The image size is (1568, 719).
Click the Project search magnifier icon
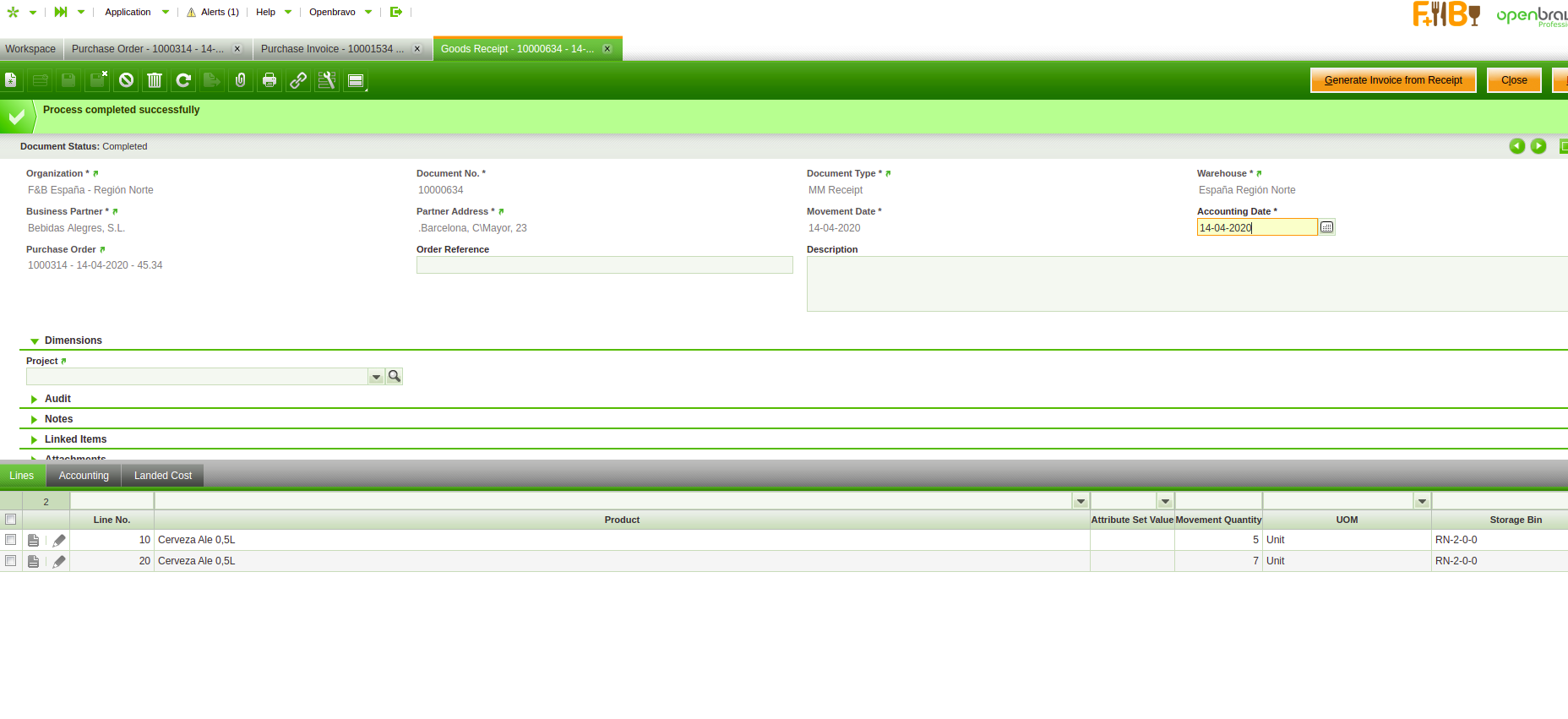tap(395, 376)
